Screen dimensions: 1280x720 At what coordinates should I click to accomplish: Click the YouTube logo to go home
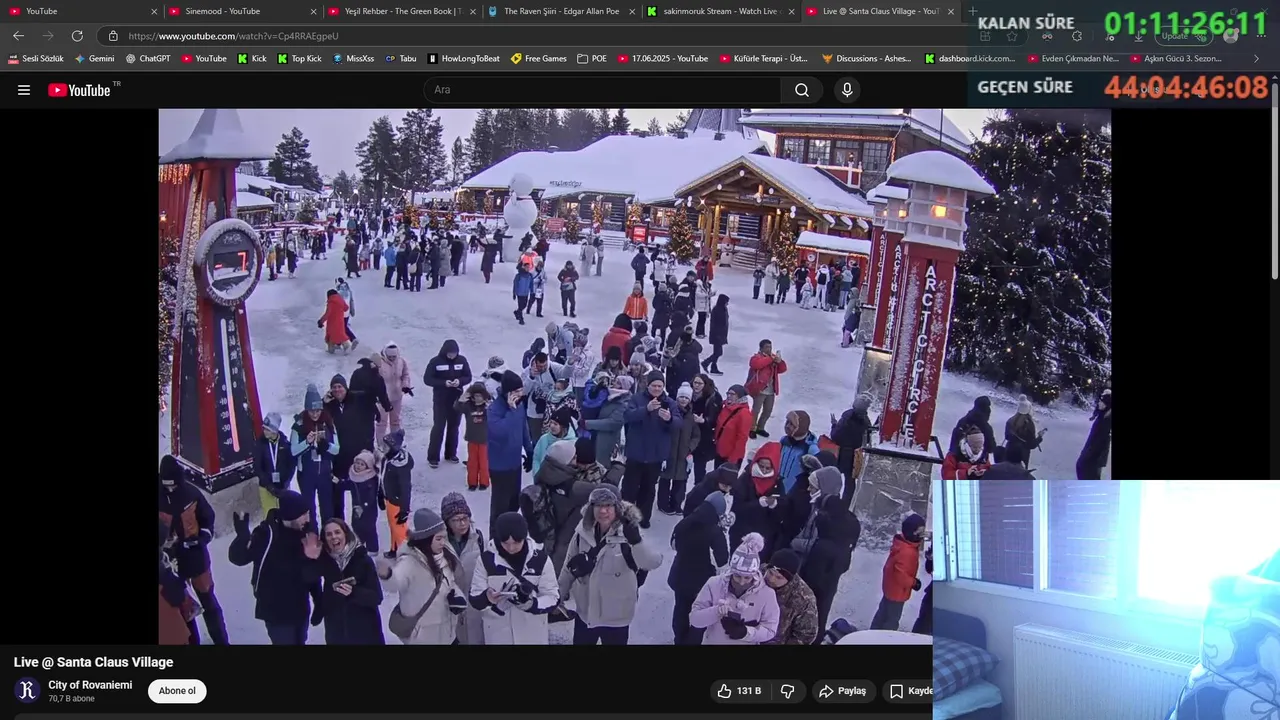pos(80,90)
